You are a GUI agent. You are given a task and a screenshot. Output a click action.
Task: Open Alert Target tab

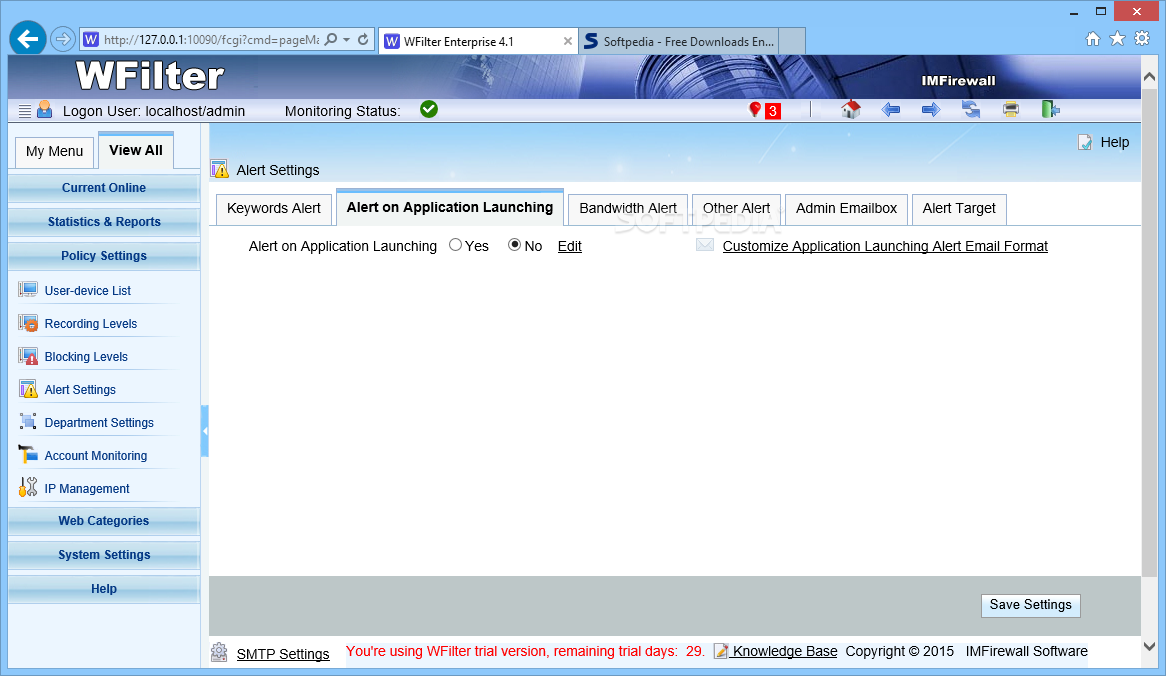click(959, 209)
